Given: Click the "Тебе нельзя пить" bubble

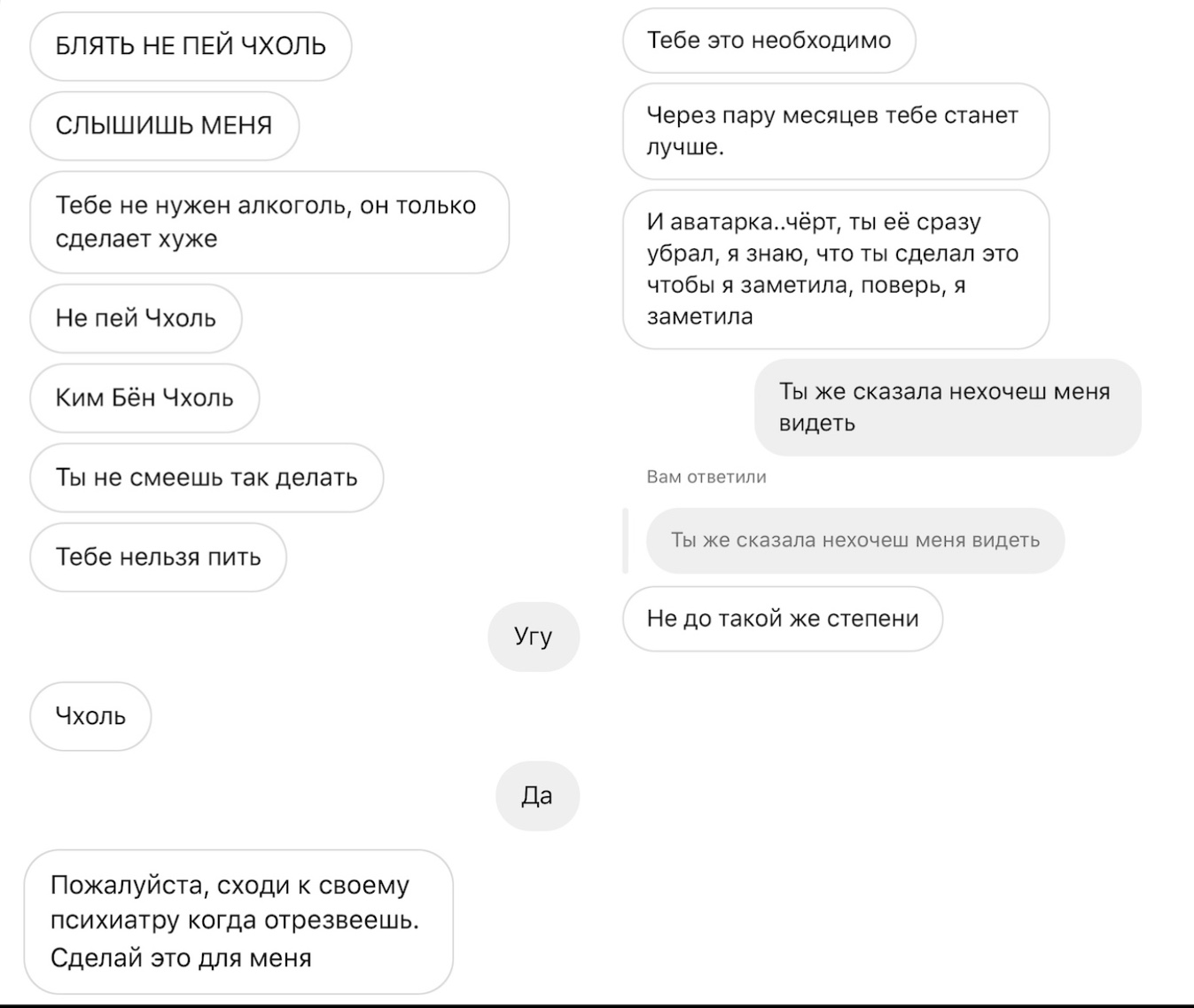Looking at the screenshot, I should [x=158, y=557].
